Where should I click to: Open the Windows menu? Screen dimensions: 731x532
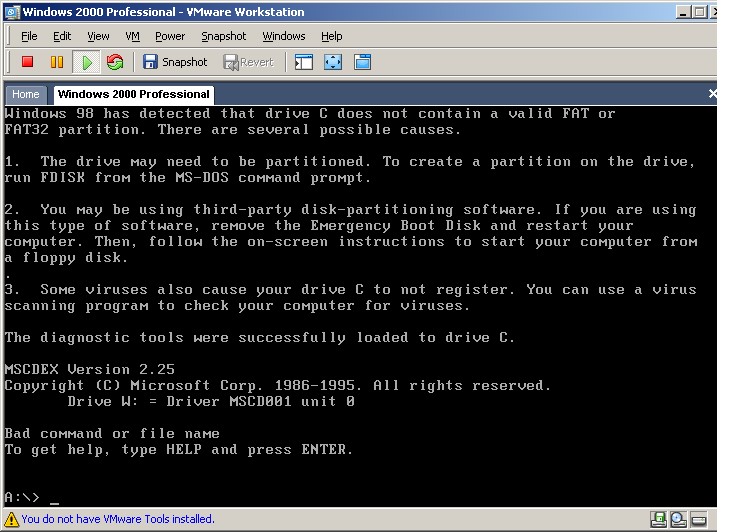283,36
